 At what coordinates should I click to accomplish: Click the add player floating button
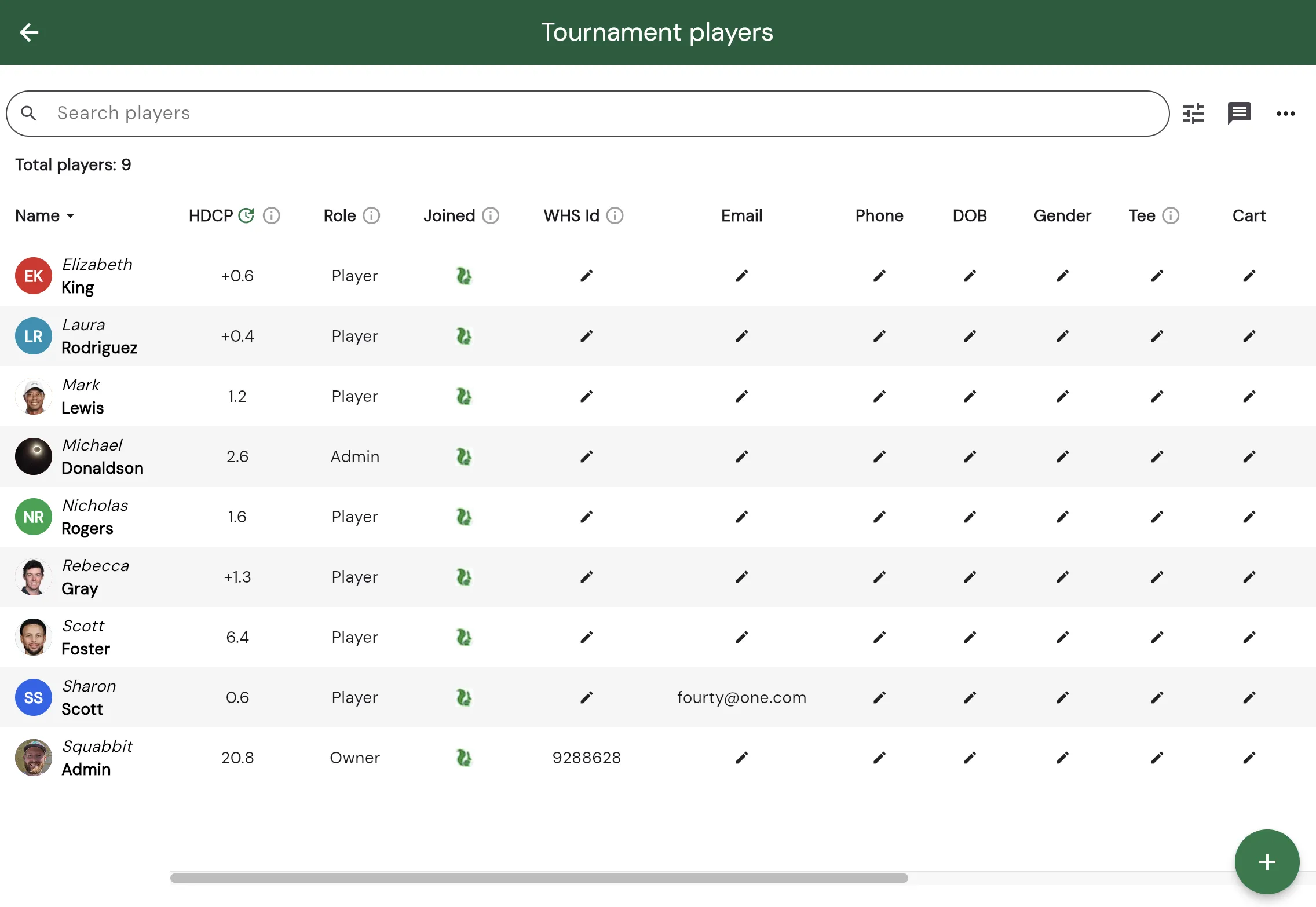click(x=1266, y=861)
